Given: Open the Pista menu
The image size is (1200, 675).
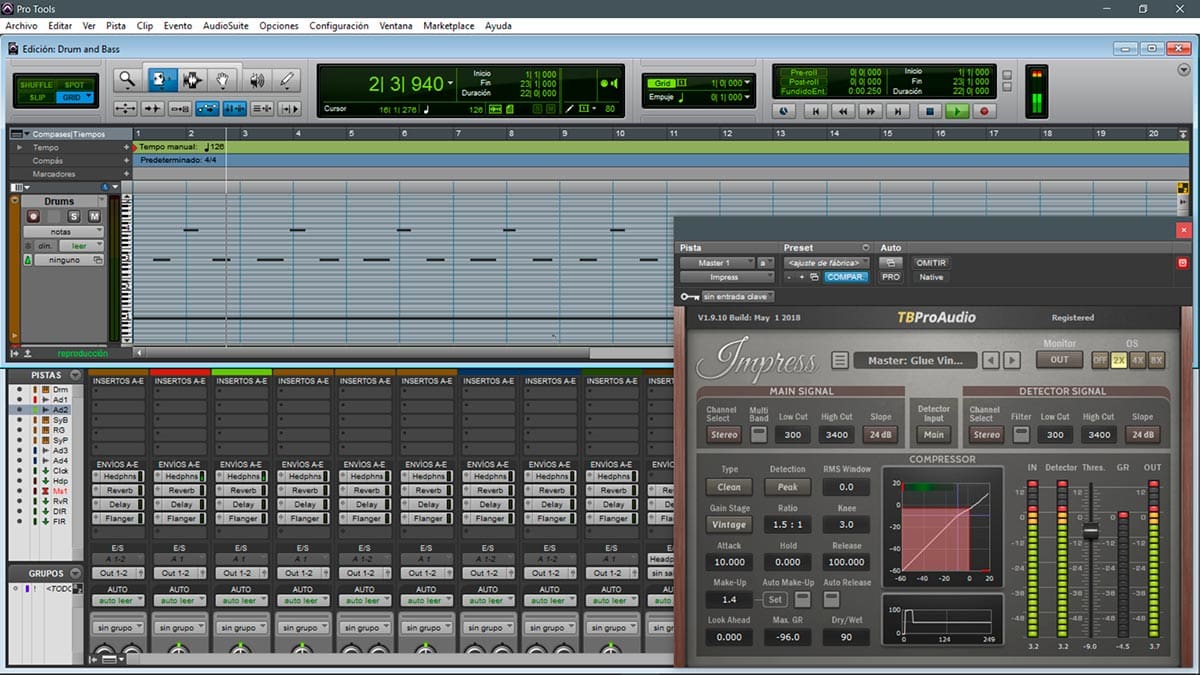Looking at the screenshot, I should pyautogui.click(x=115, y=25).
